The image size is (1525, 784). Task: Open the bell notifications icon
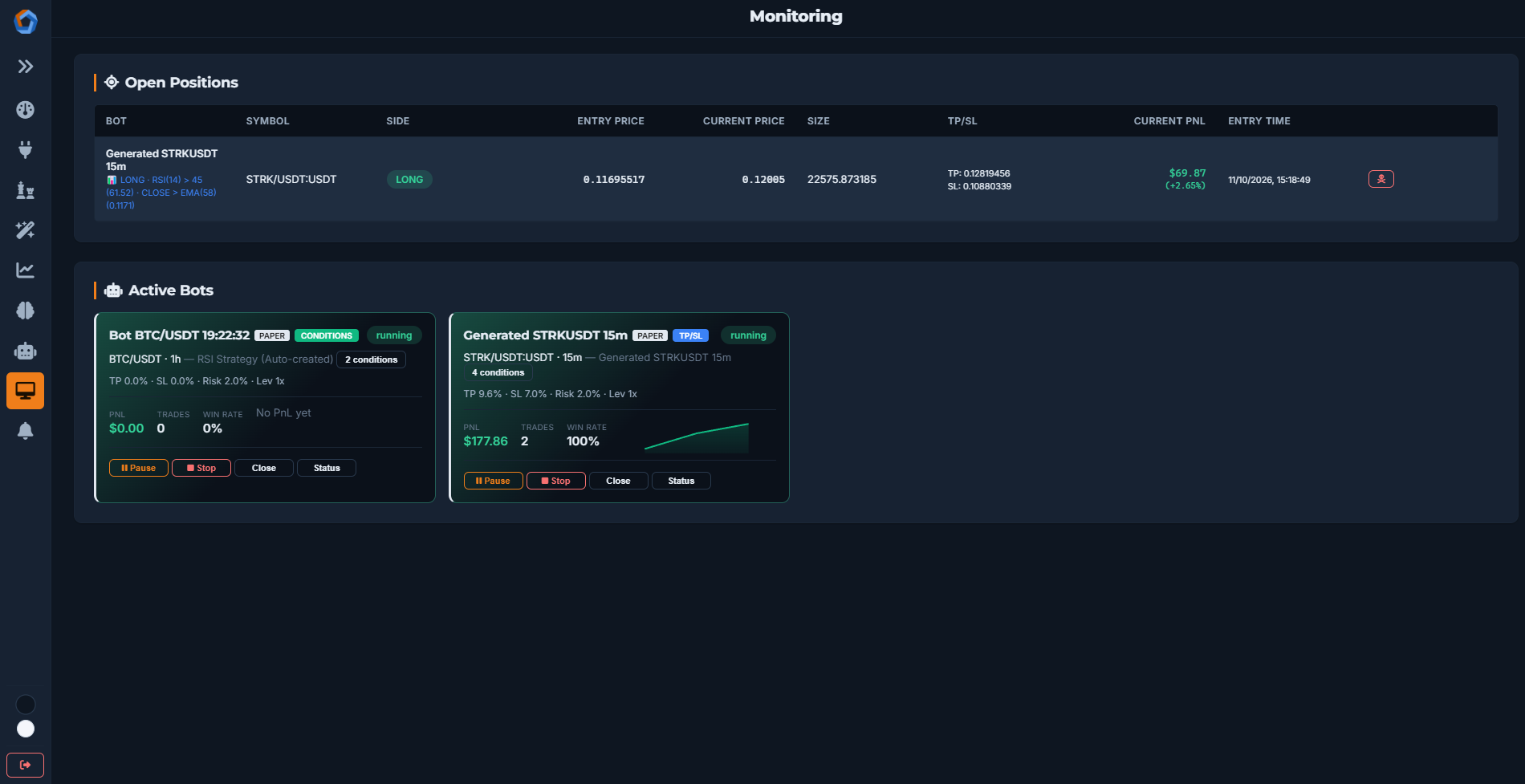[x=26, y=431]
